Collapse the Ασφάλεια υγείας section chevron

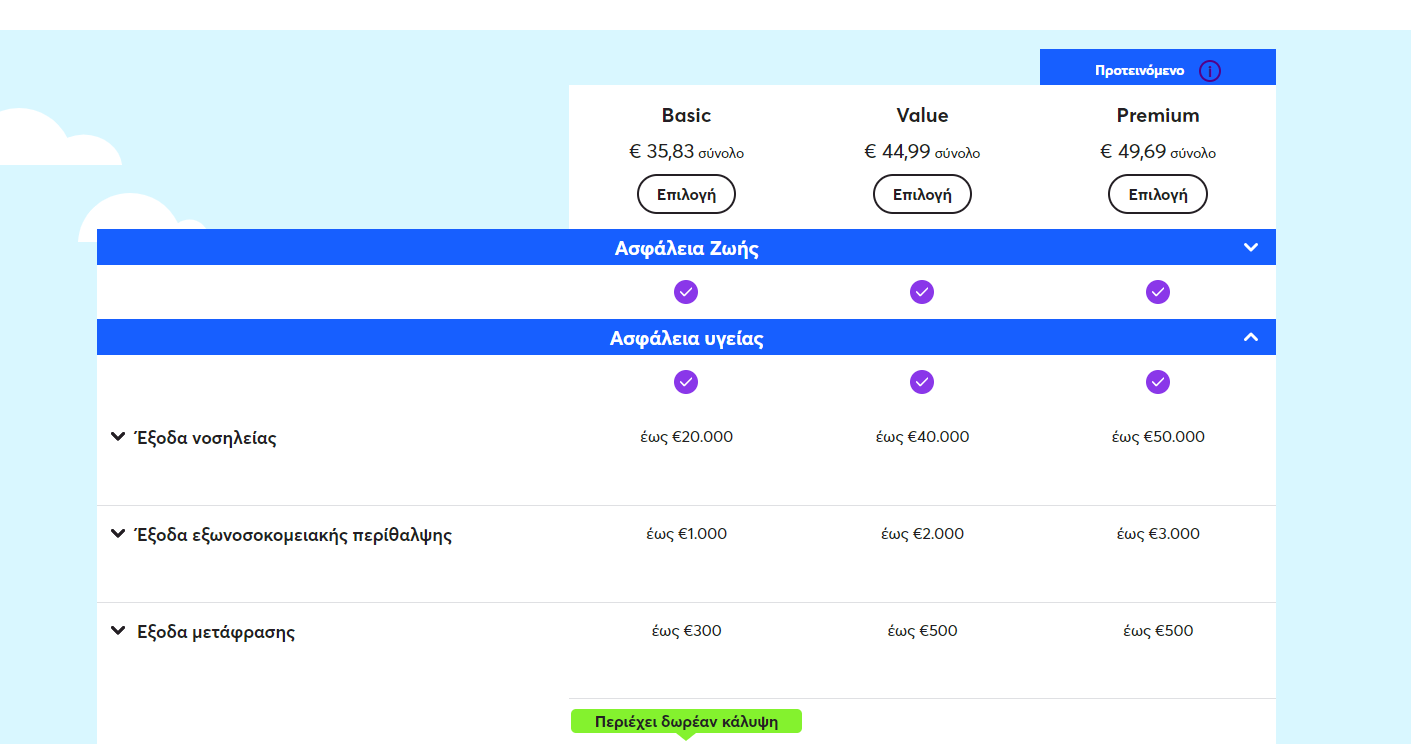coord(1250,338)
